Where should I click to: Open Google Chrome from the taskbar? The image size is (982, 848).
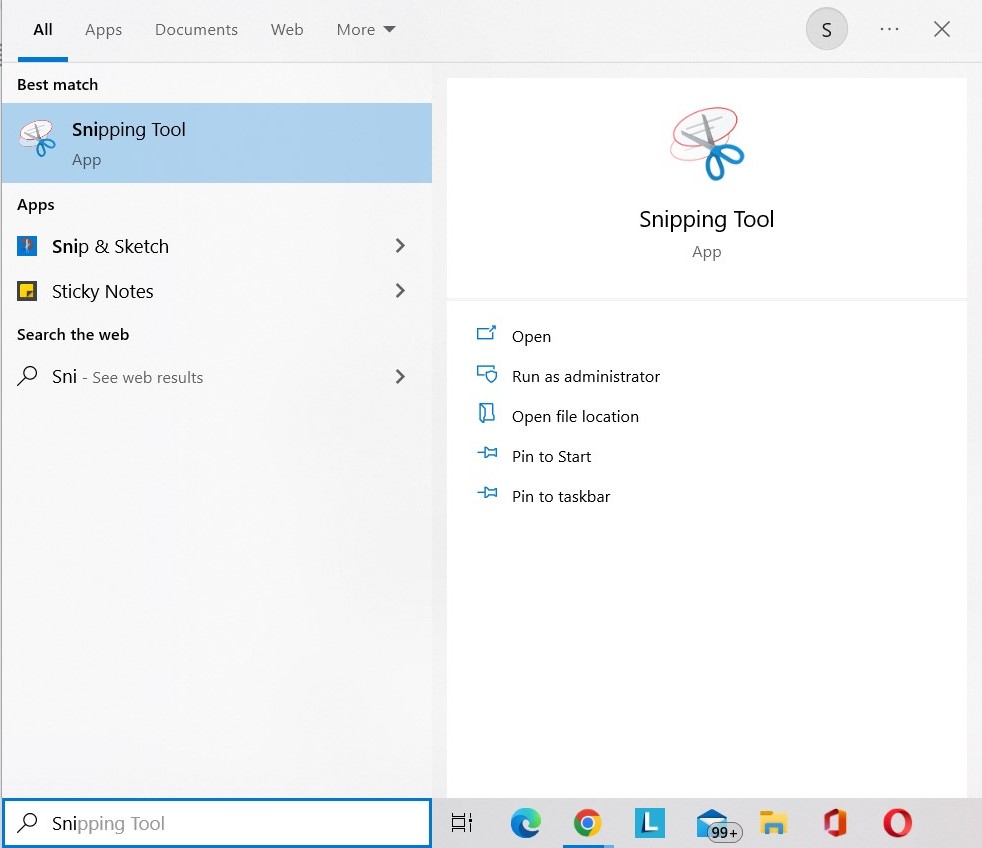tap(587, 823)
